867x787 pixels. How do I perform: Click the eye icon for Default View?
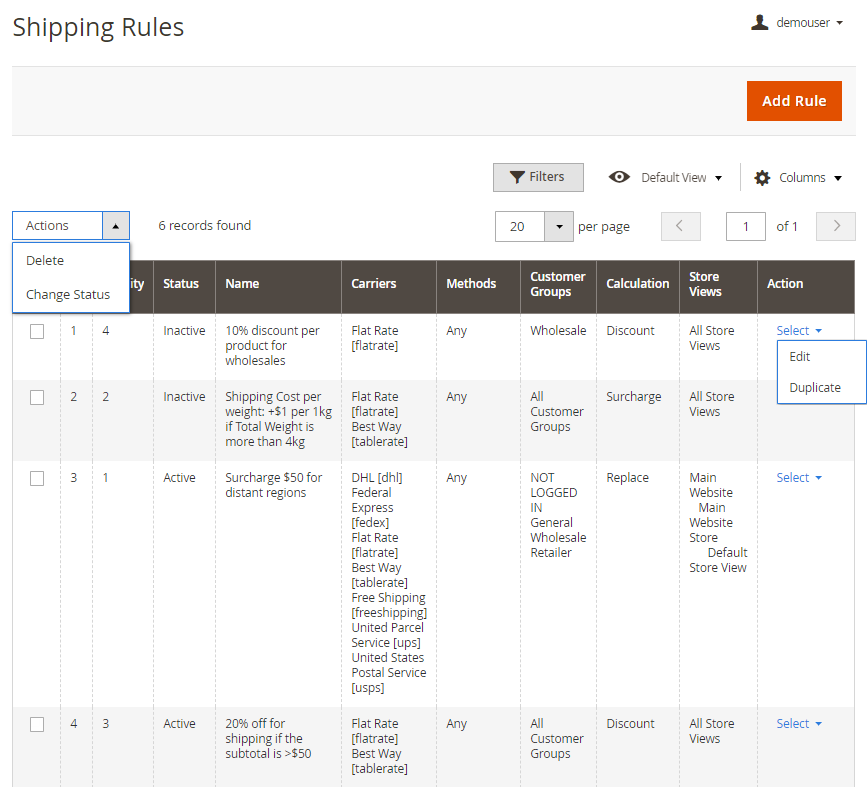[x=620, y=177]
